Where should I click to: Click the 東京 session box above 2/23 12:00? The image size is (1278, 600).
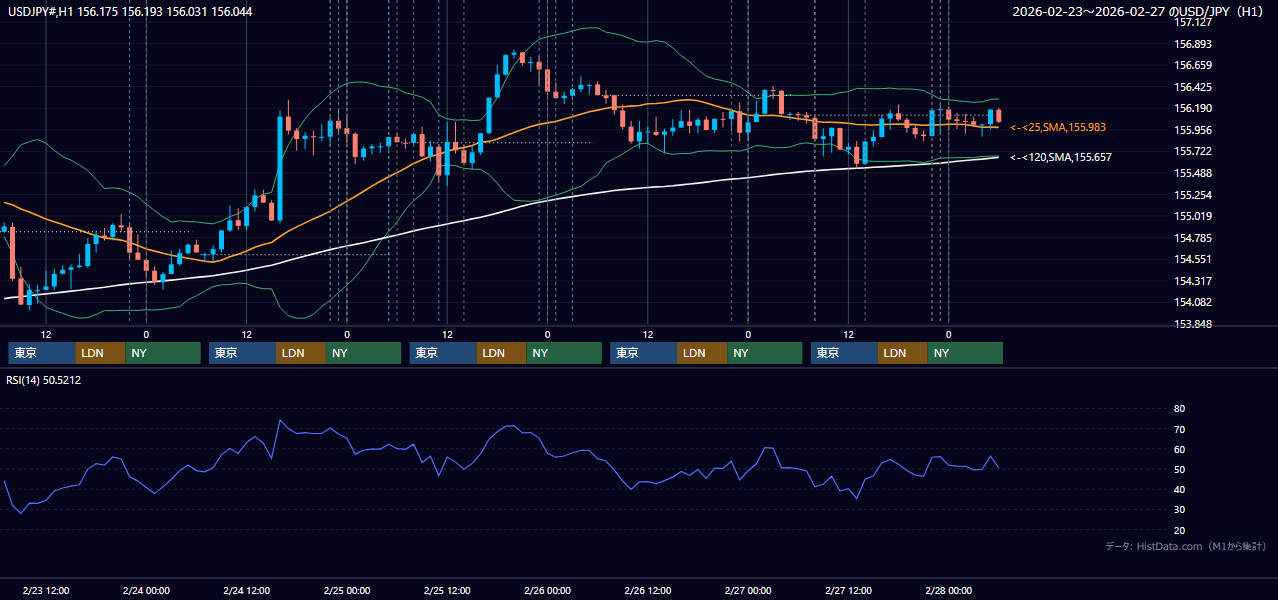click(x=42, y=353)
